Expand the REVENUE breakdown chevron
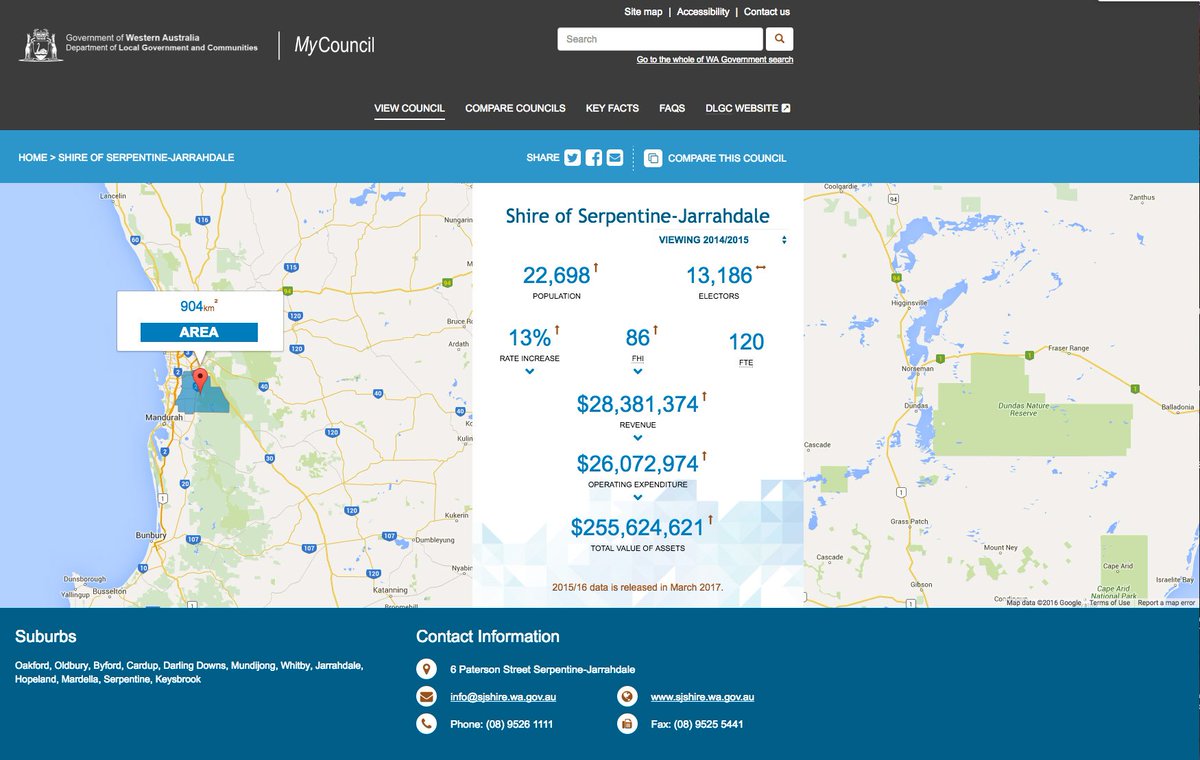1200x760 pixels. (x=638, y=437)
